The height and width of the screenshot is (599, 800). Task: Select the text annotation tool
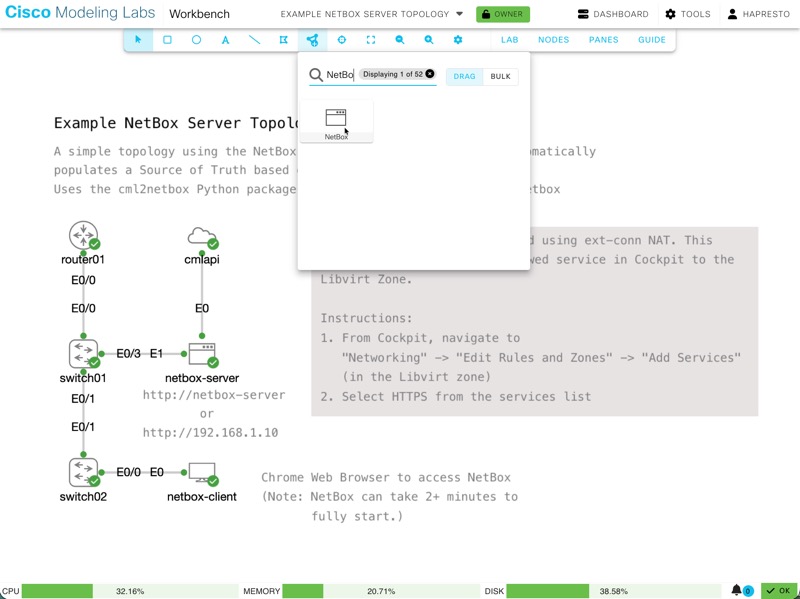[225, 40]
